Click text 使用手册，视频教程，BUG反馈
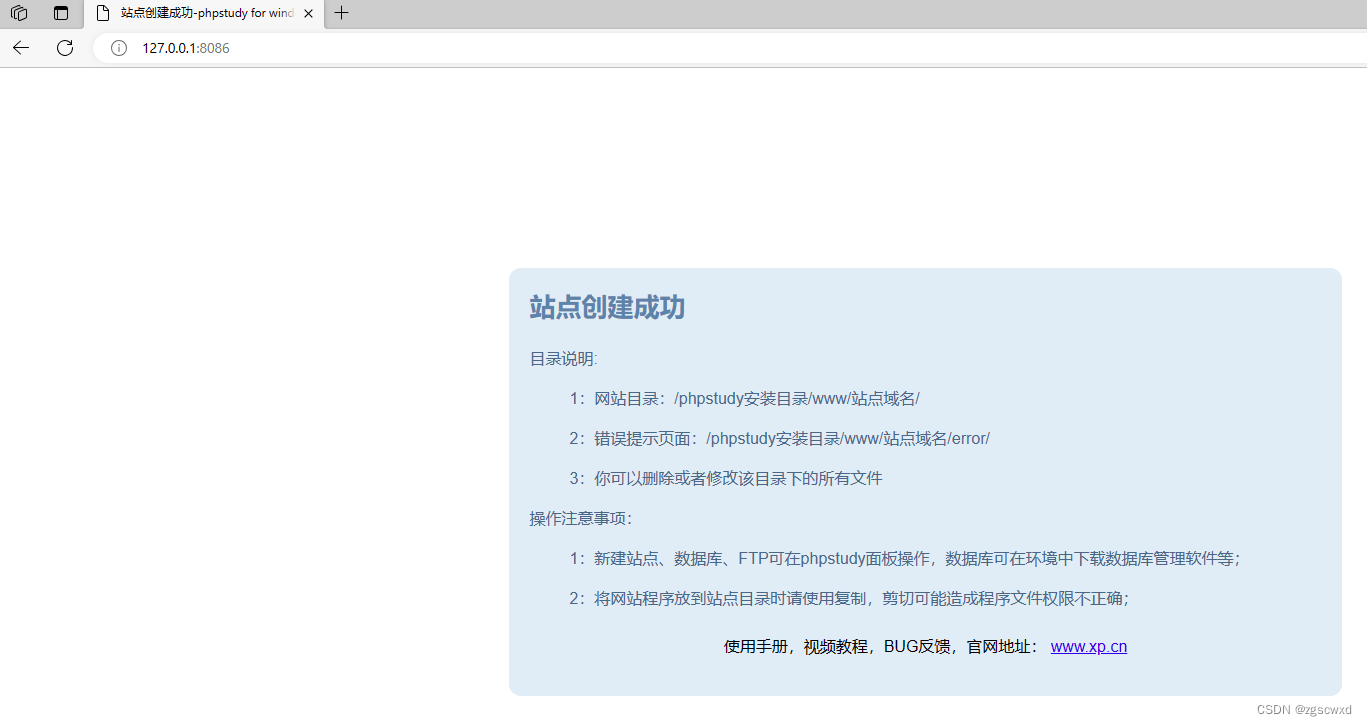This screenshot has height=726, width=1367. pos(836,647)
